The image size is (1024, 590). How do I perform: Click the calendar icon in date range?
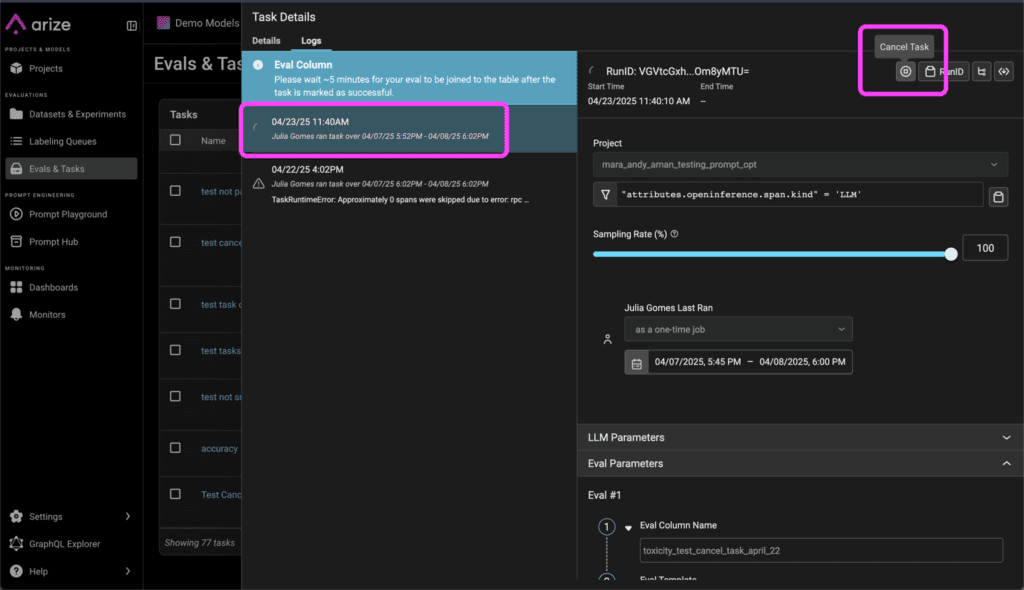pos(636,362)
